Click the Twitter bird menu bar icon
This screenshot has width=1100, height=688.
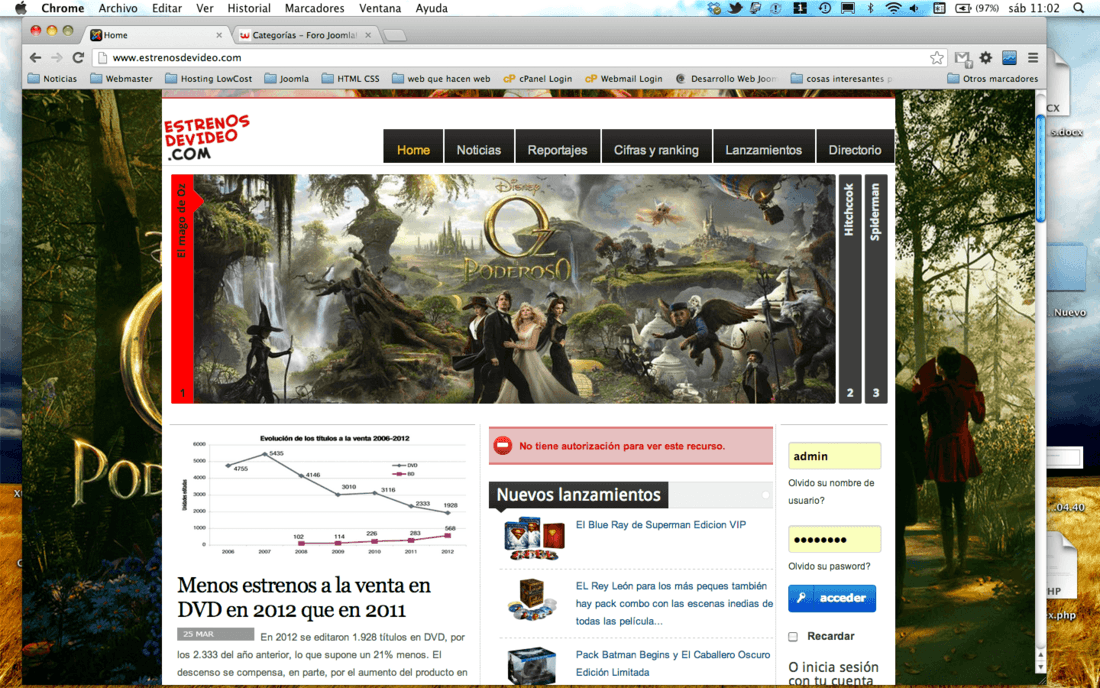(735, 8)
